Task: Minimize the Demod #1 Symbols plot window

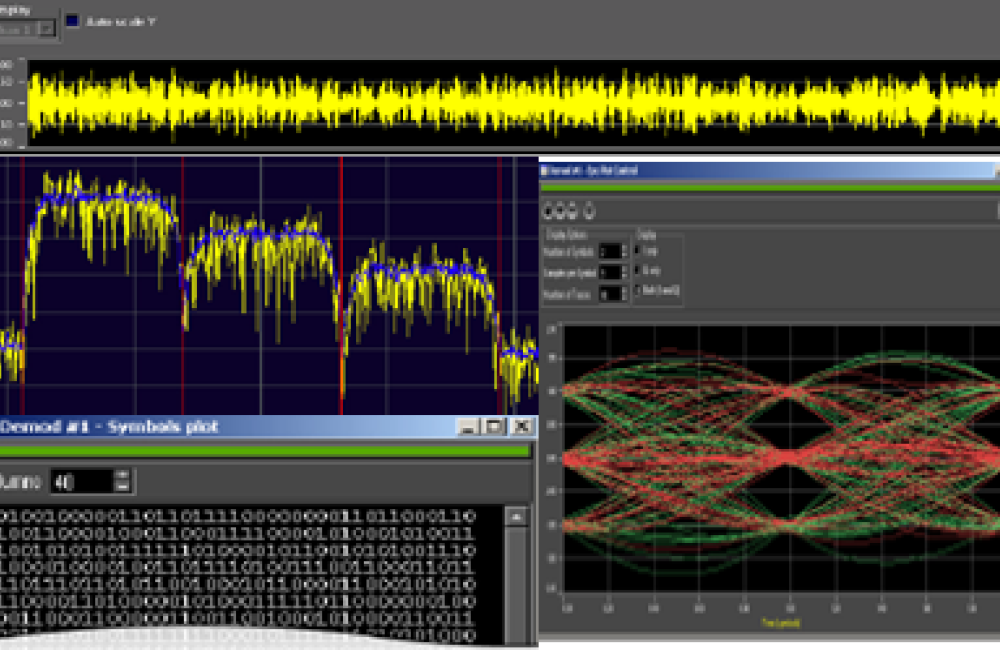Action: (468, 427)
